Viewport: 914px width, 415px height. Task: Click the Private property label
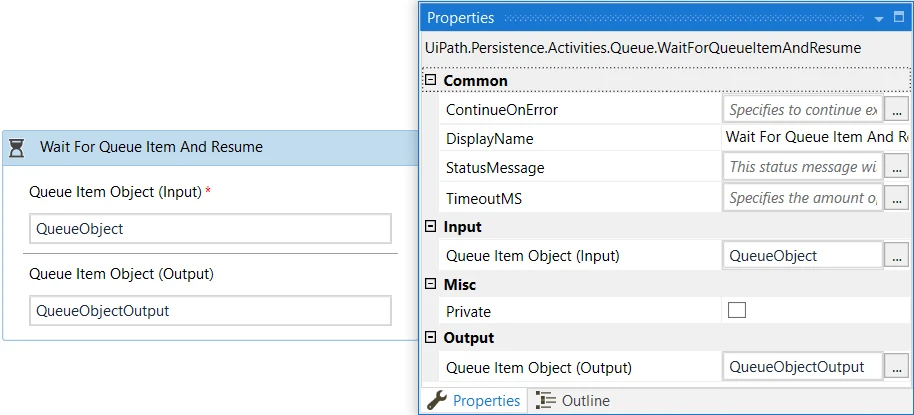(x=468, y=312)
